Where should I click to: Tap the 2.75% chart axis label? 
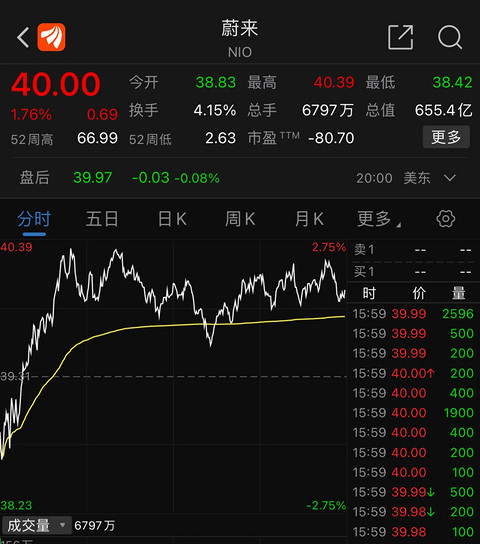[328, 247]
